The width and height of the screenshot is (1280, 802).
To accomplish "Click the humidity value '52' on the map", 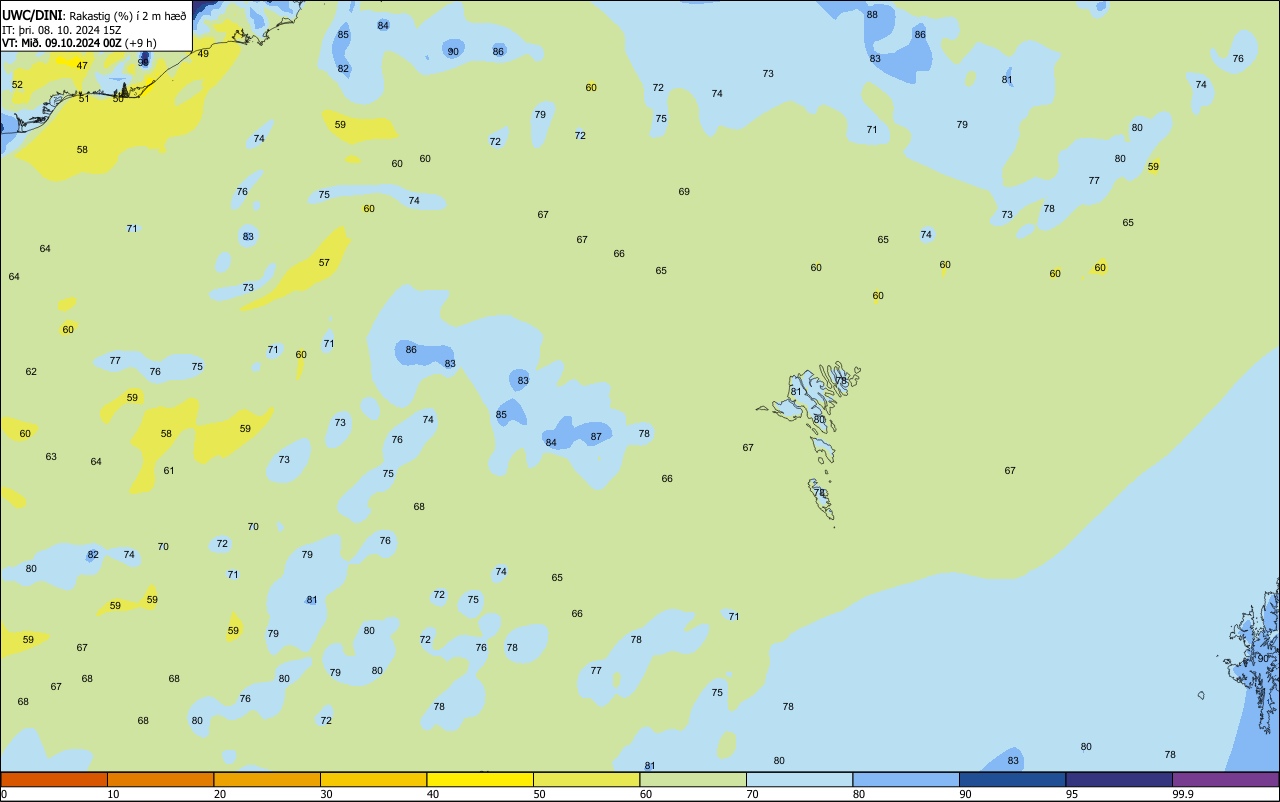I will 17,85.
